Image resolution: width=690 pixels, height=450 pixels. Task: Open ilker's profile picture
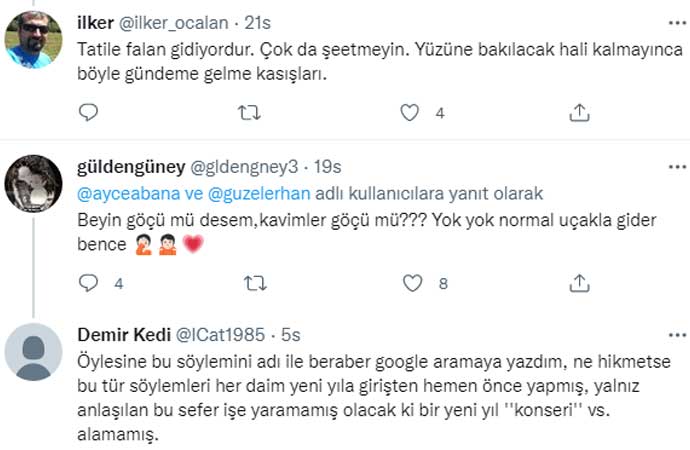pyautogui.click(x=34, y=39)
